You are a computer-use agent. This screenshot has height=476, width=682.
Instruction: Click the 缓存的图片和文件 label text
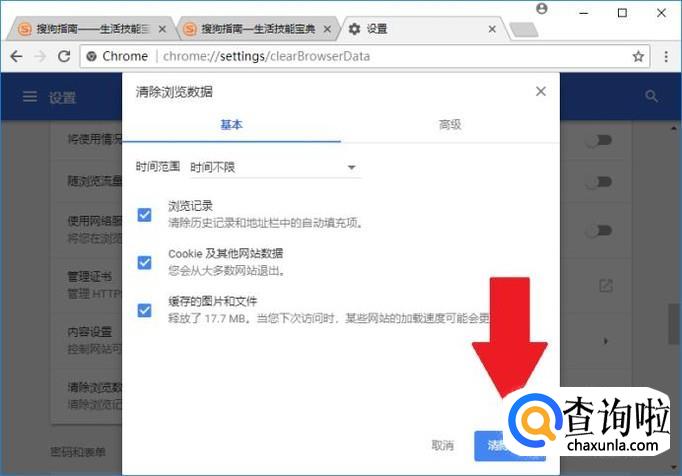pyautogui.click(x=213, y=301)
